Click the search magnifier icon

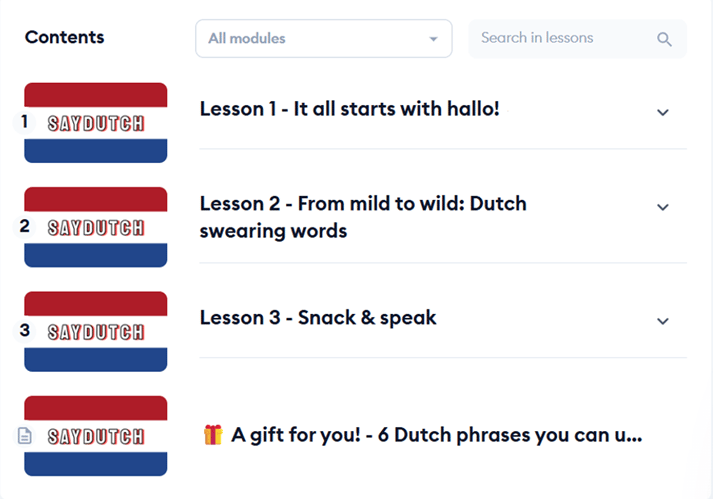pos(665,39)
